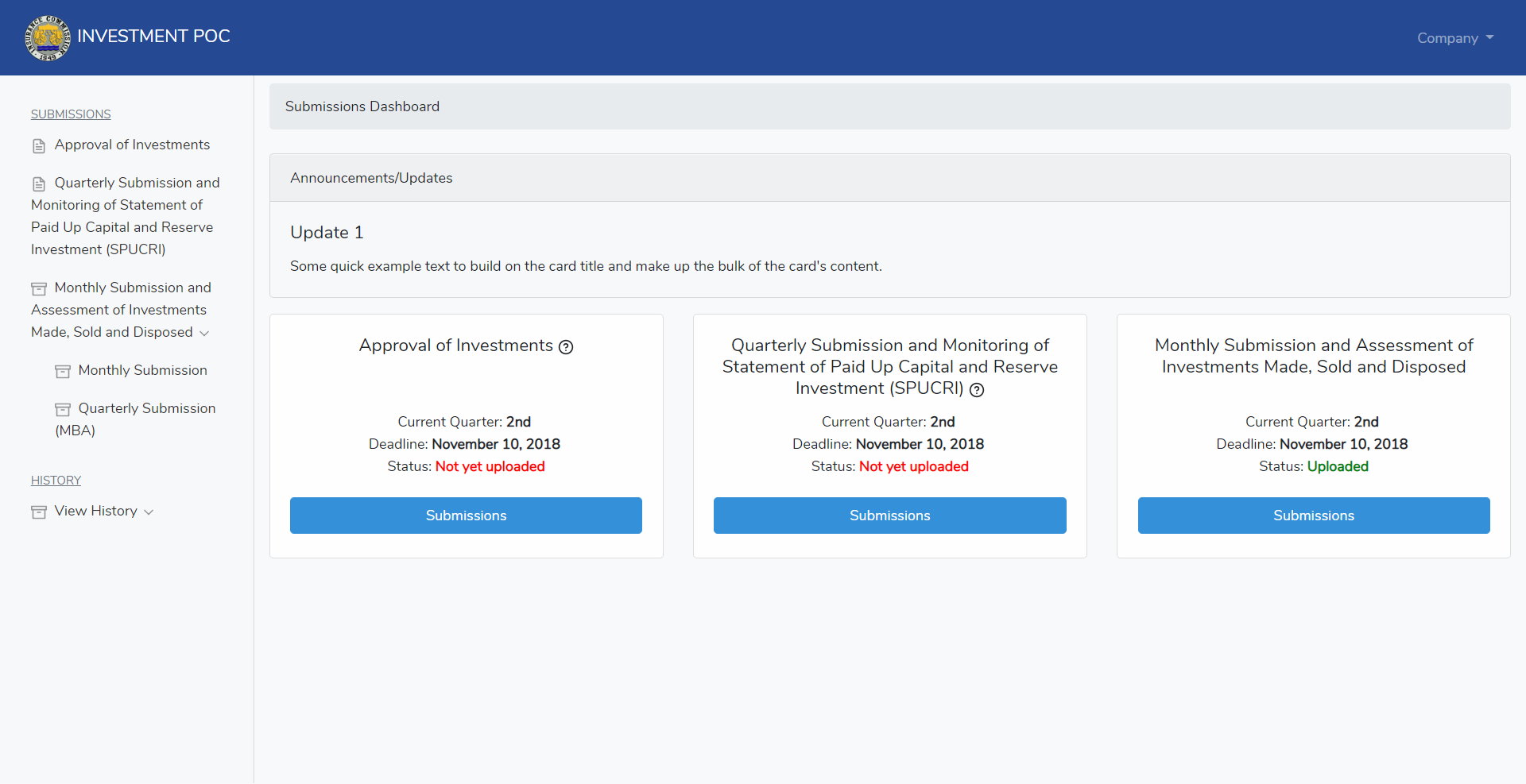The height and width of the screenshot is (784, 1526).
Task: Select Monthly Submission sidebar sub-item
Action: pos(142,370)
